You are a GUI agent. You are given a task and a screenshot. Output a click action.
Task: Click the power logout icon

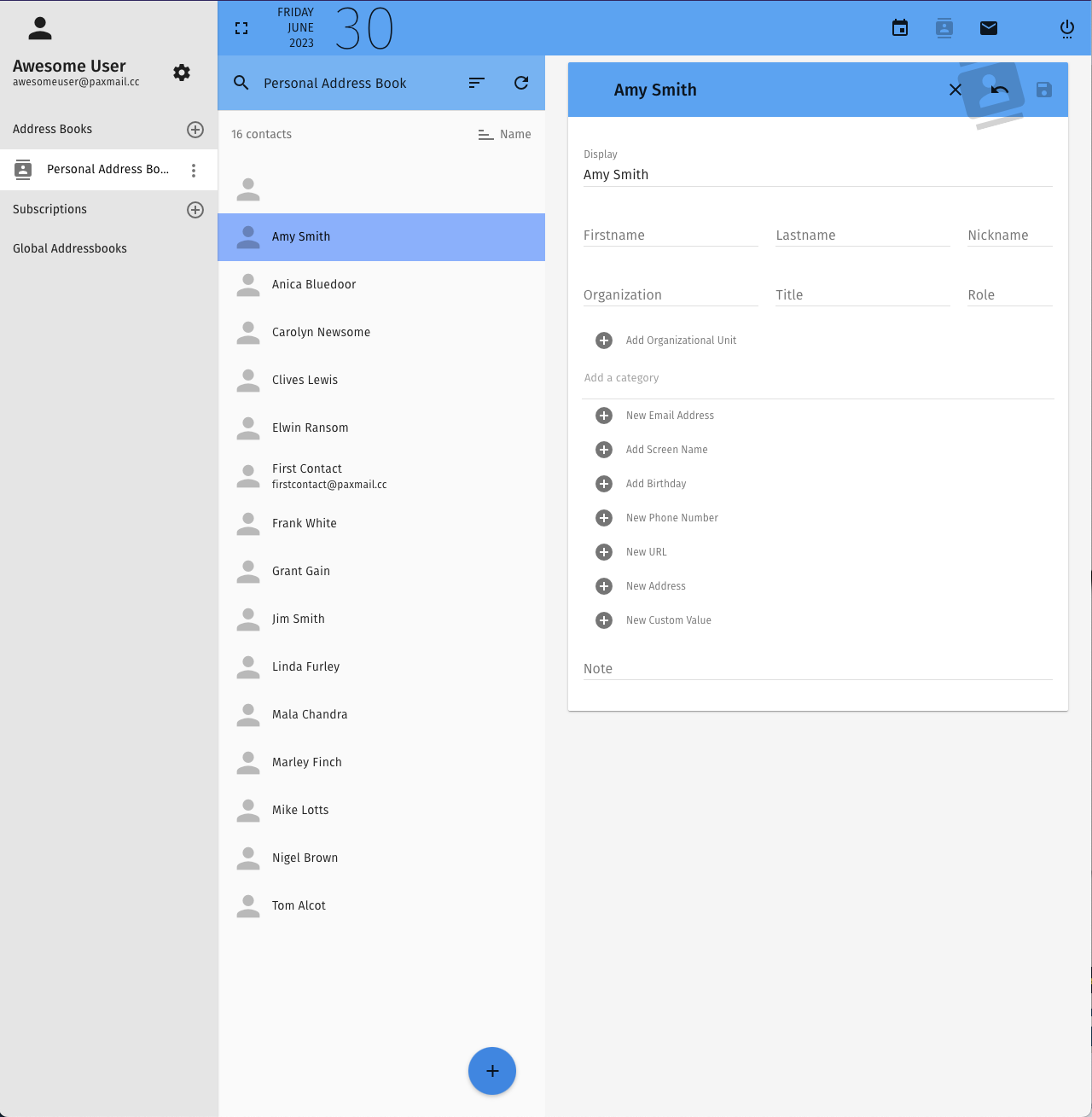coord(1066,29)
